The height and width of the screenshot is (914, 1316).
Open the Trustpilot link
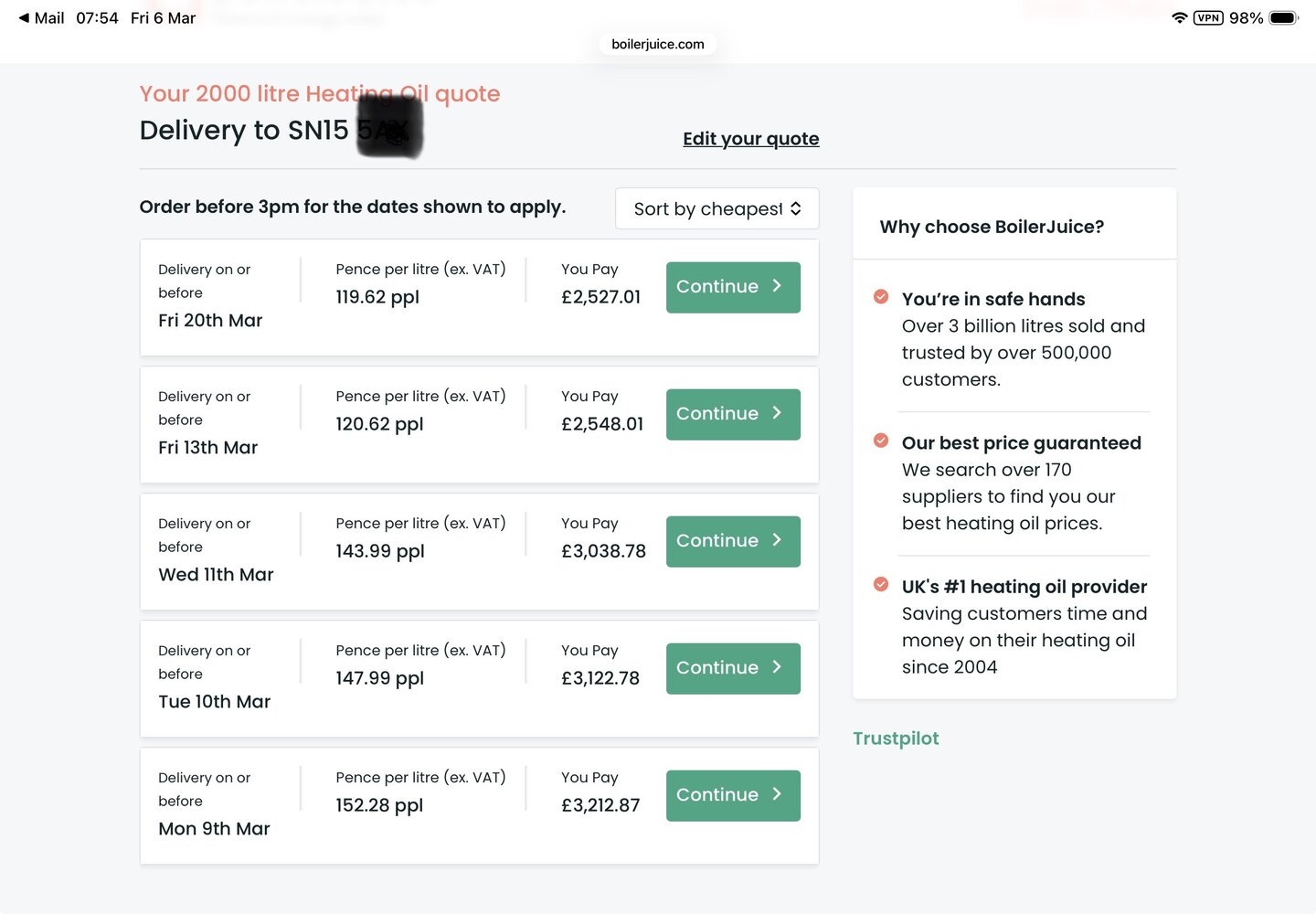pyautogui.click(x=896, y=739)
